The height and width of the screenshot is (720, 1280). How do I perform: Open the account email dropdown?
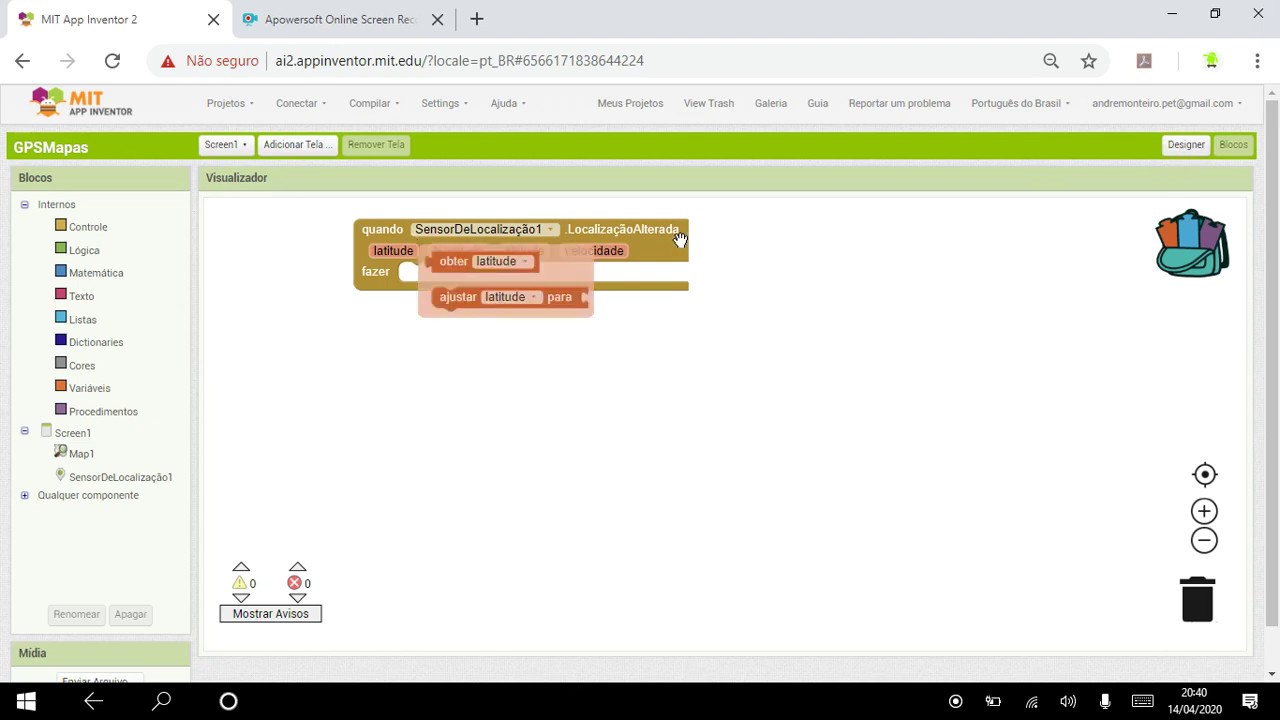pyautogui.click(x=1167, y=103)
